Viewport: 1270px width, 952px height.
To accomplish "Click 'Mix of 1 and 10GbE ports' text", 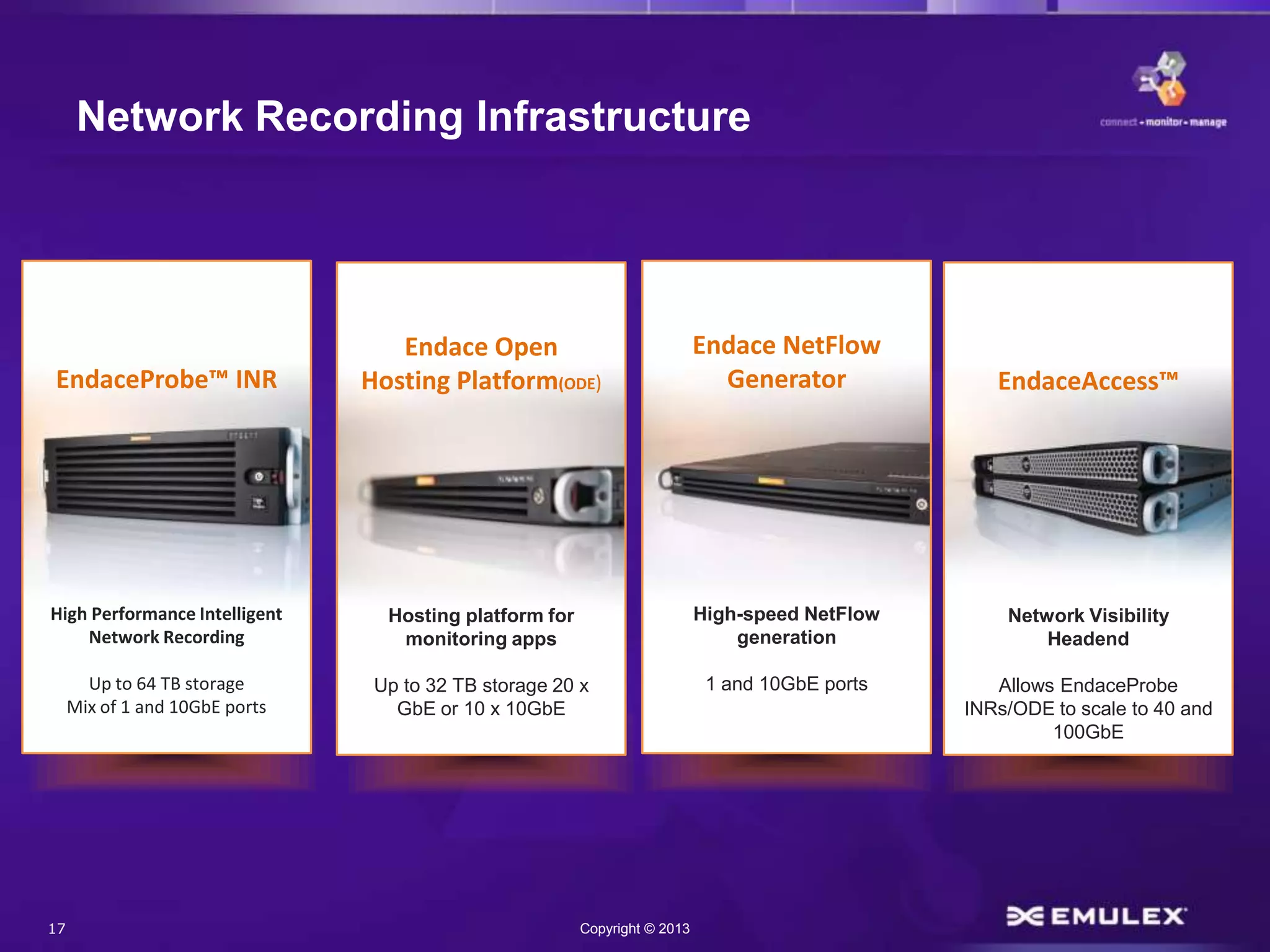I will tap(166, 707).
